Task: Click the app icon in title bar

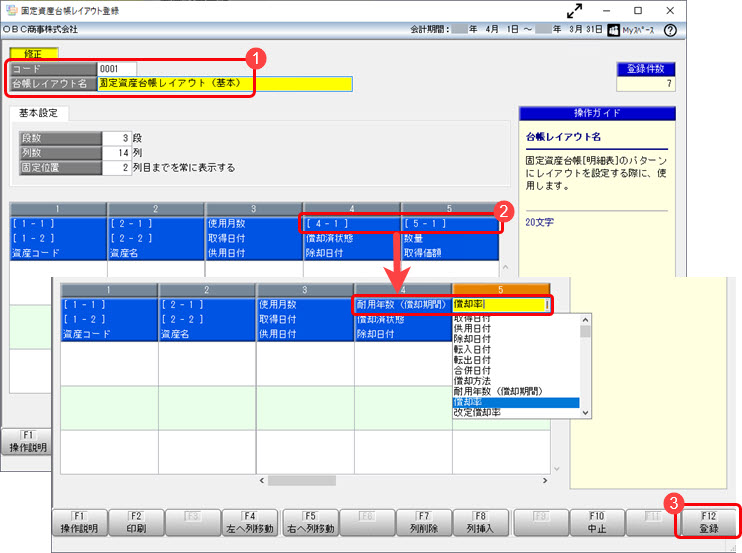Action: click(x=9, y=10)
